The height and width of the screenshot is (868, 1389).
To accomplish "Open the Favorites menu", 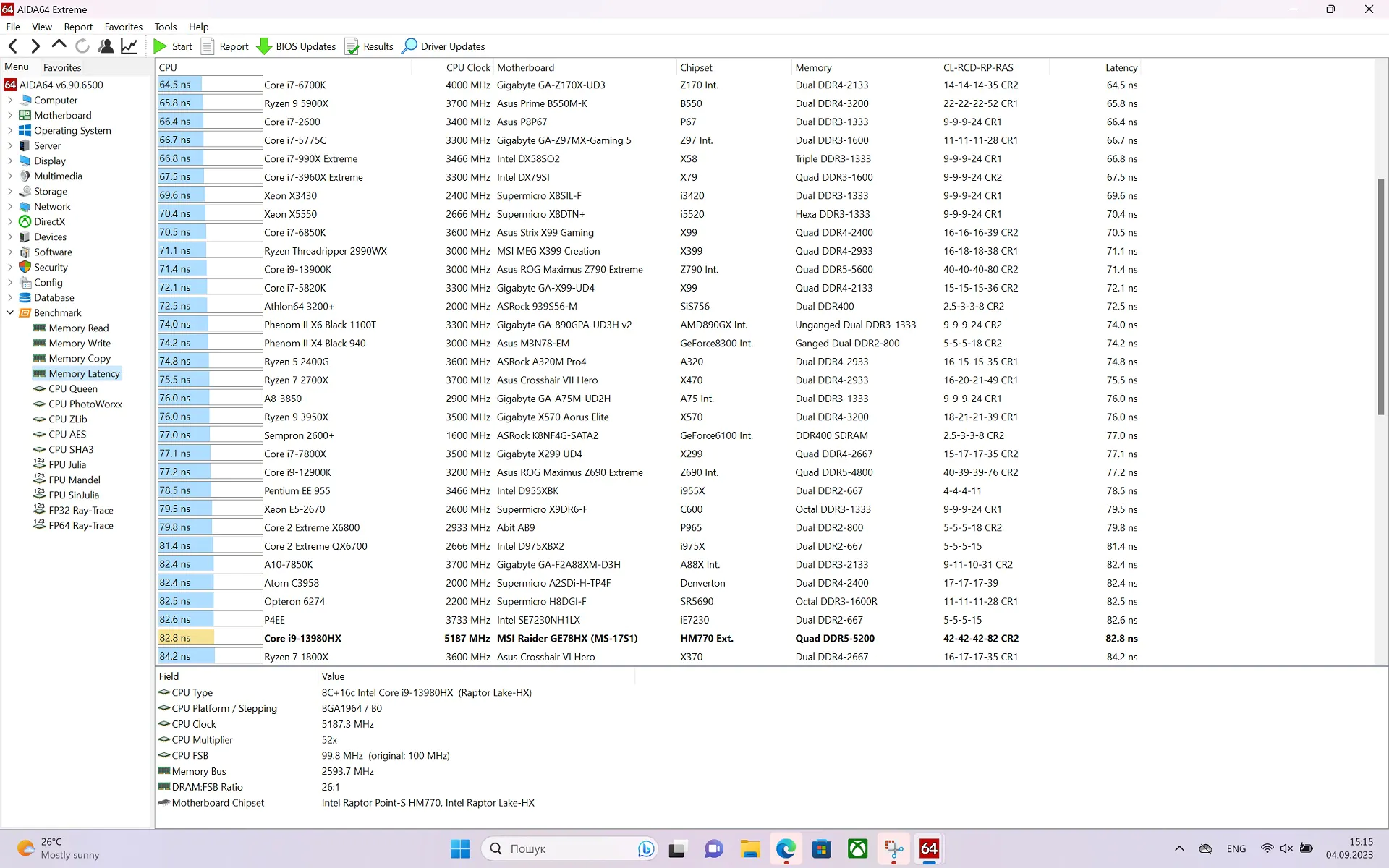I will 124,27.
